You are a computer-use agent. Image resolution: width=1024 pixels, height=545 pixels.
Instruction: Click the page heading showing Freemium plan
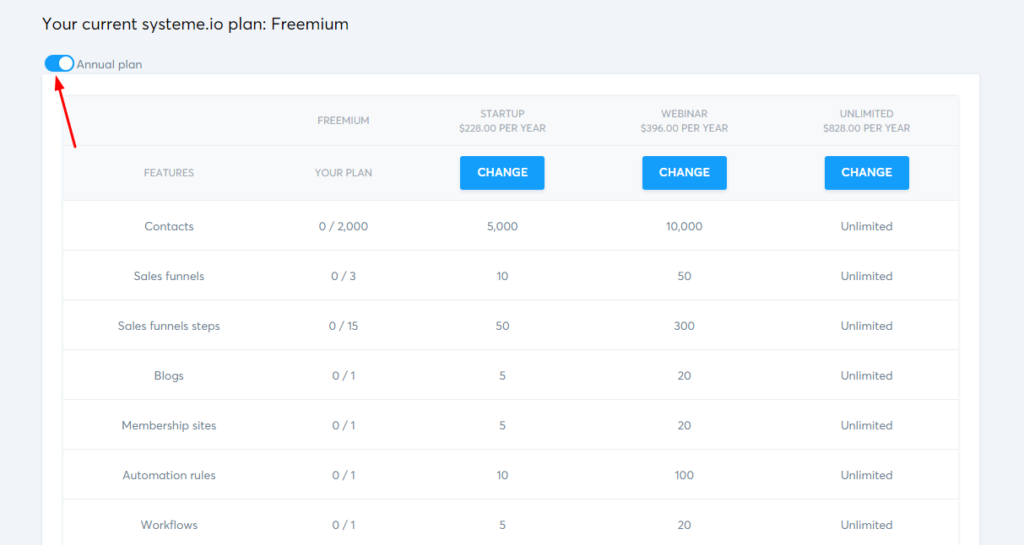195,24
